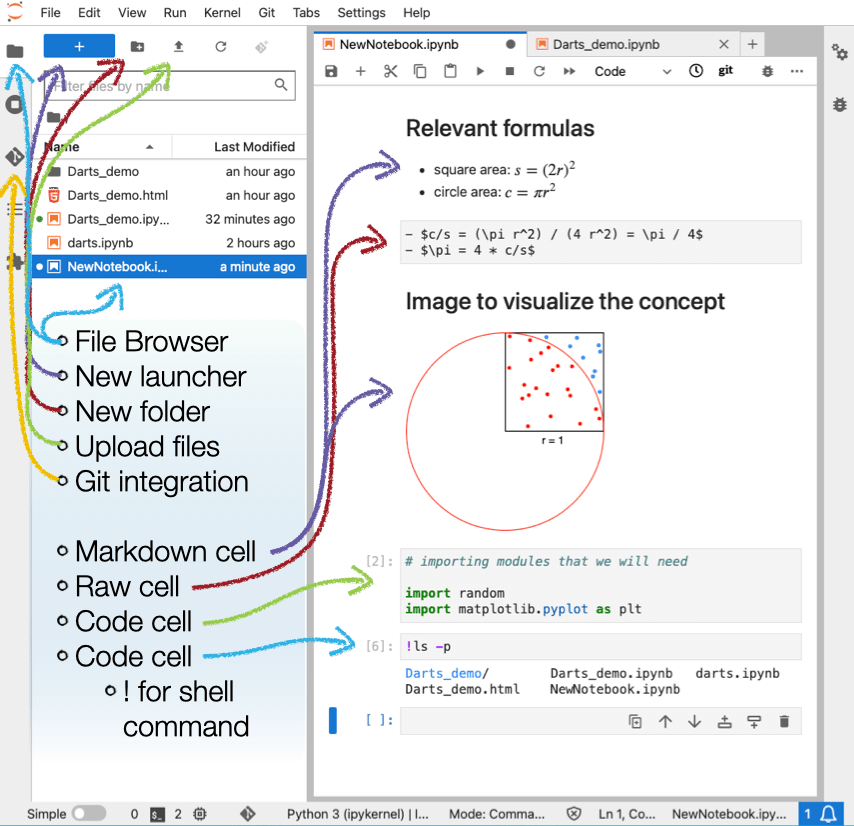Open the Kernel menu

pyautogui.click(x=222, y=13)
